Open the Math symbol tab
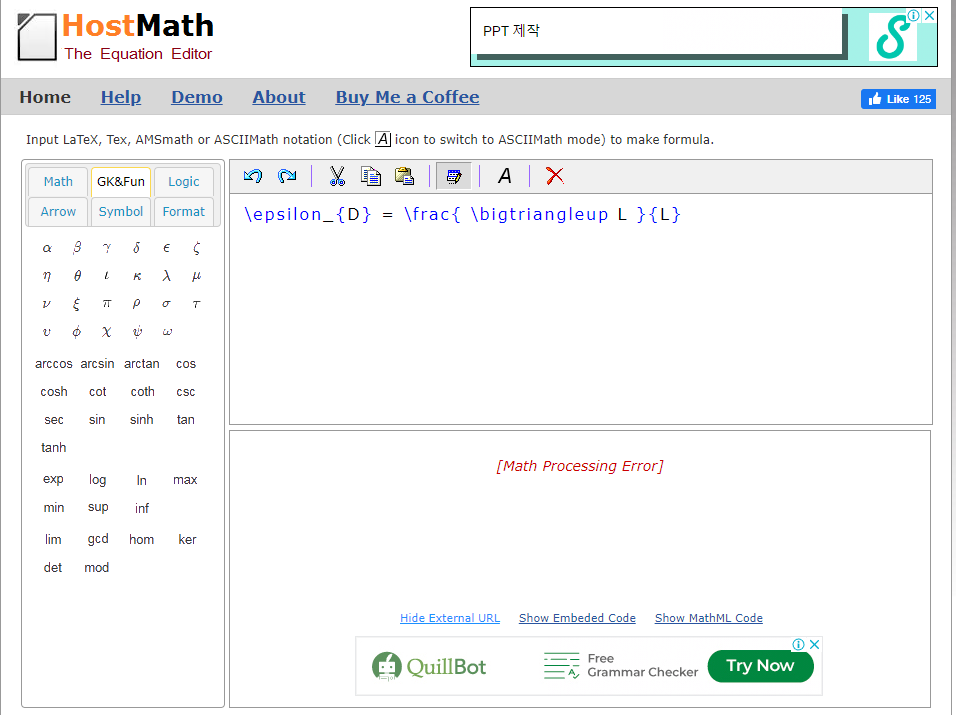 point(58,182)
